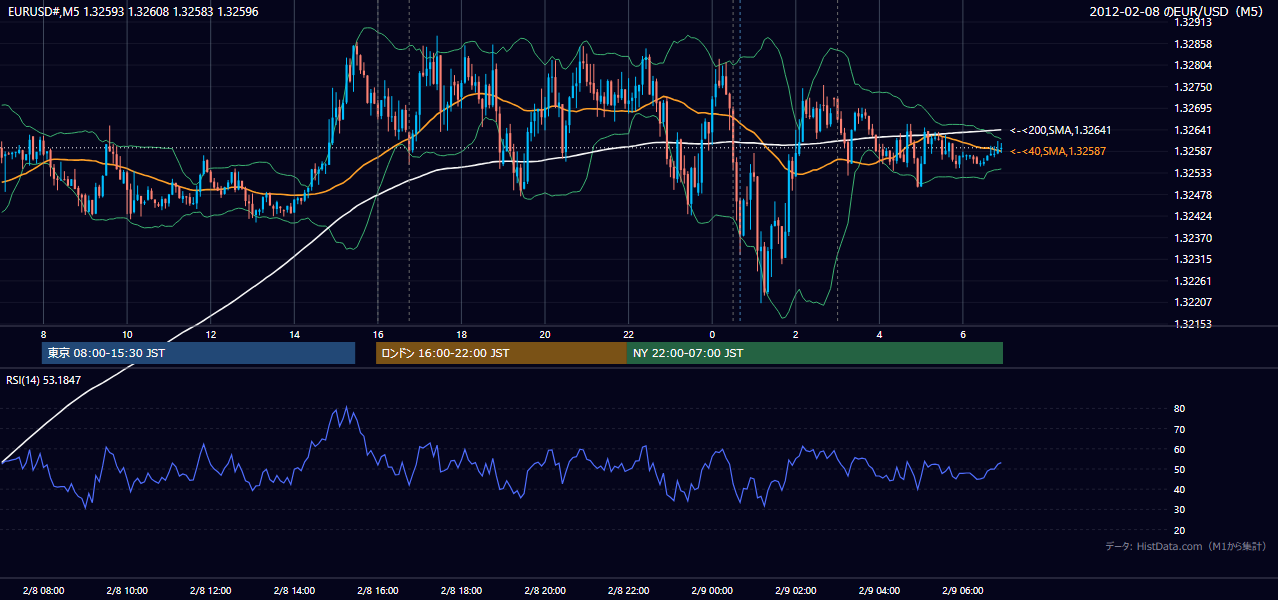Click price level 1.32207 on the axis
The image size is (1278, 600).
click(x=1193, y=302)
